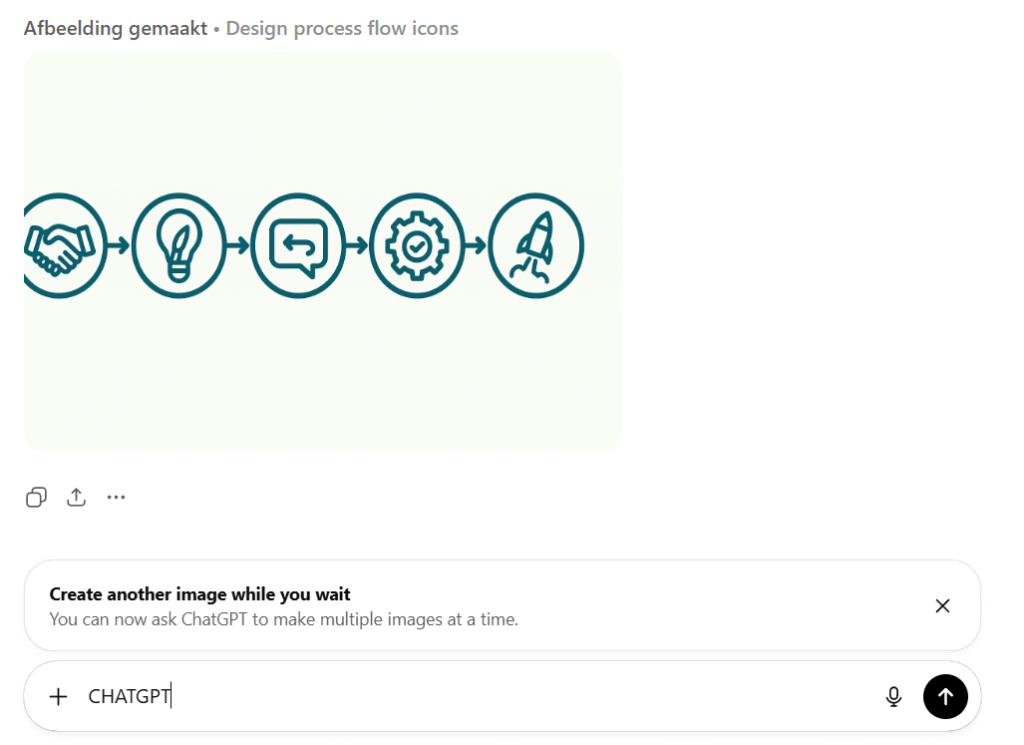Image resolution: width=1024 pixels, height=745 pixels.
Task: Click the 'Create another image while you wait' text
Action: point(200,594)
